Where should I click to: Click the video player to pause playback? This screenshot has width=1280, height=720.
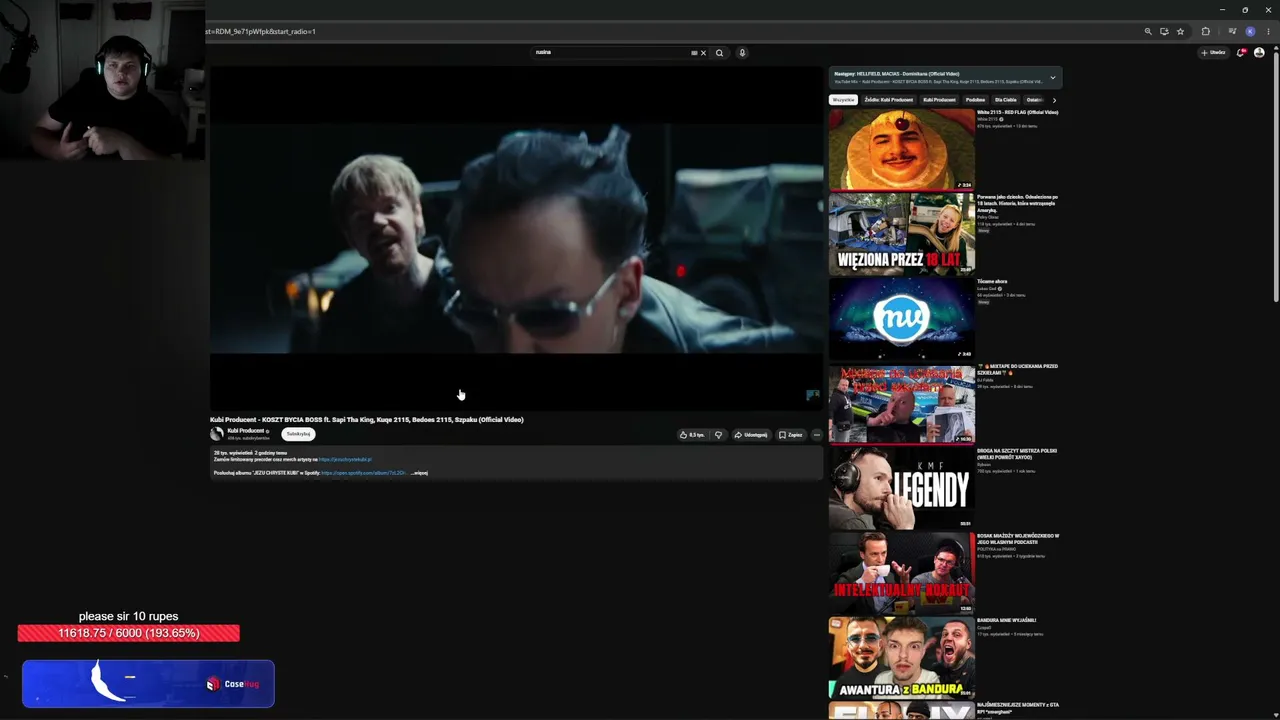[x=516, y=238]
